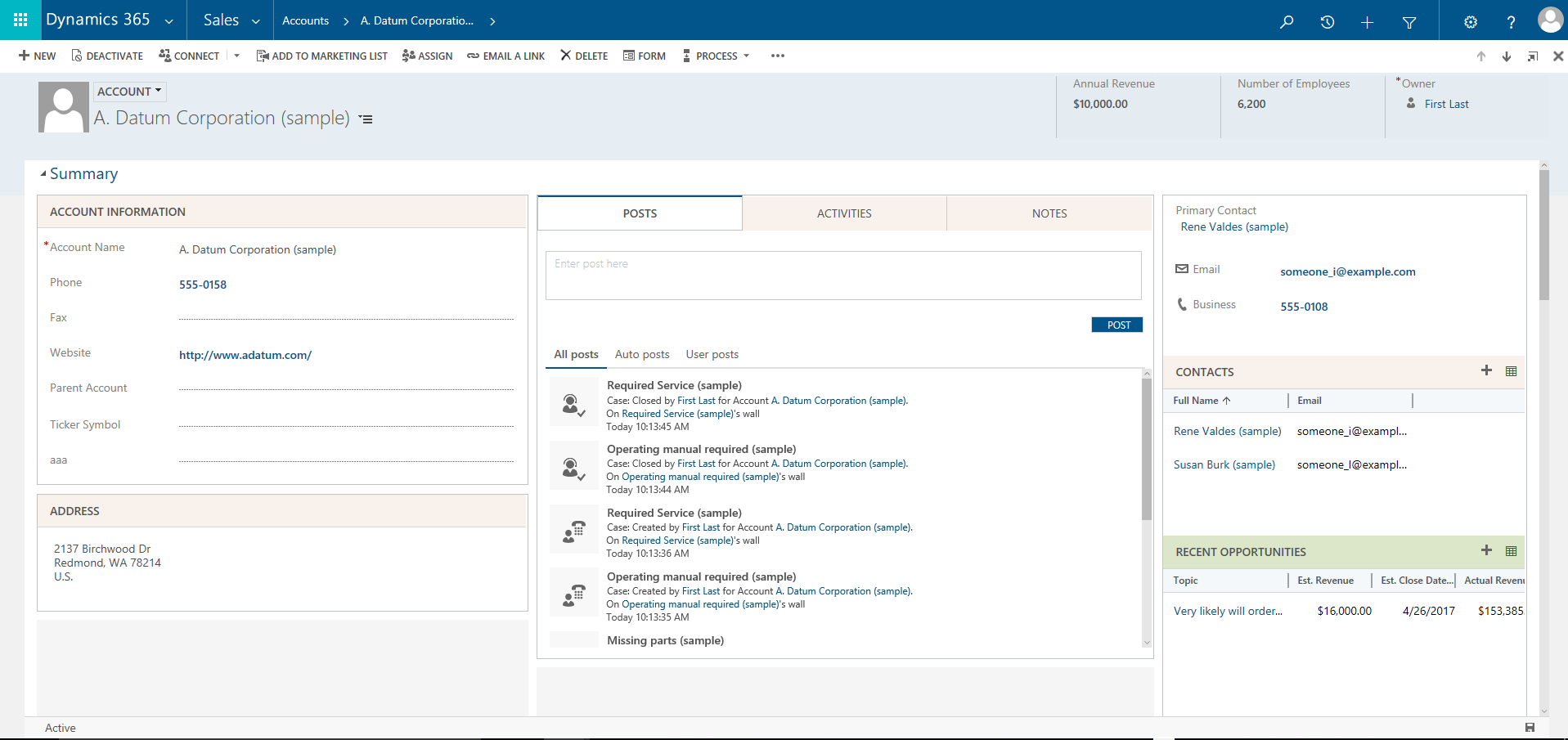Click the search magnifier icon in top bar
The width and height of the screenshot is (1568, 740).
pyautogui.click(x=1287, y=22)
